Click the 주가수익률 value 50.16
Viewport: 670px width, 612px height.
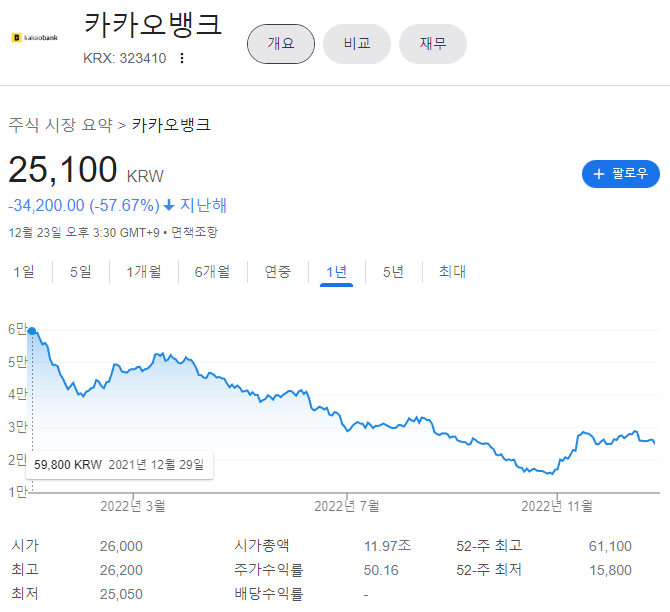pyautogui.click(x=381, y=570)
